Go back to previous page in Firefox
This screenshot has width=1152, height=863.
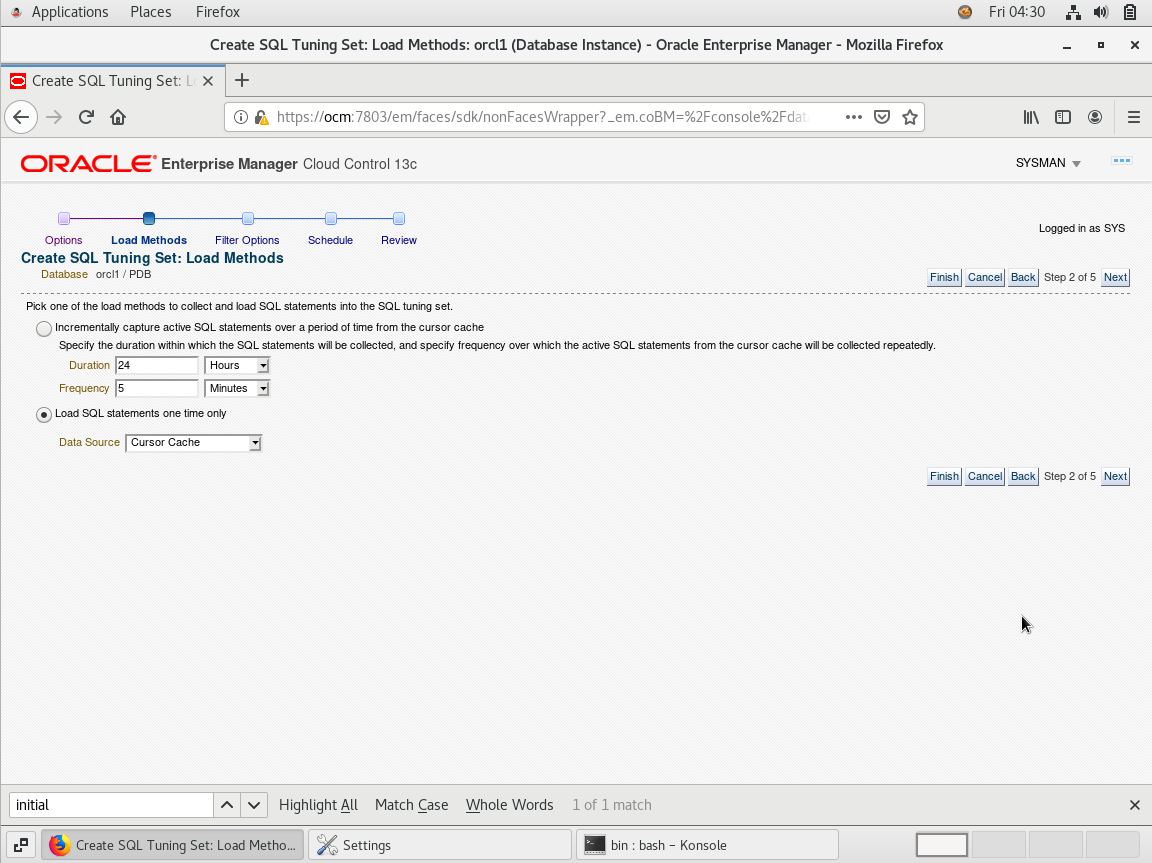point(21,118)
